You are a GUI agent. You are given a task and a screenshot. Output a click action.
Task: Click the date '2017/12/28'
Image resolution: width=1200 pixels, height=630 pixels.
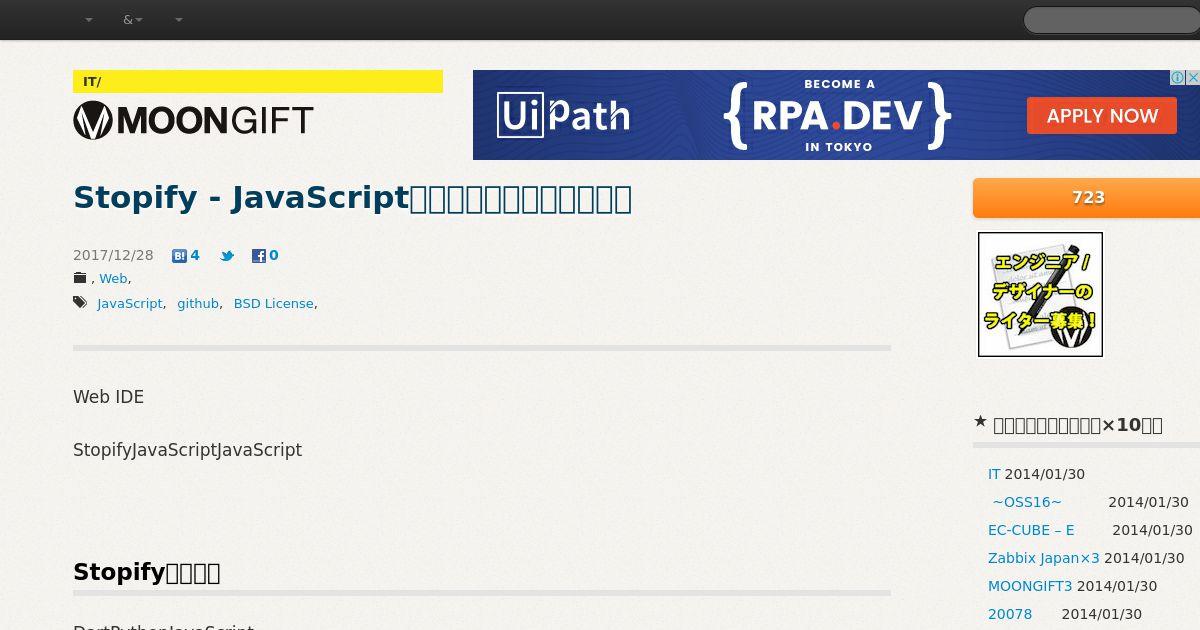pyautogui.click(x=113, y=256)
